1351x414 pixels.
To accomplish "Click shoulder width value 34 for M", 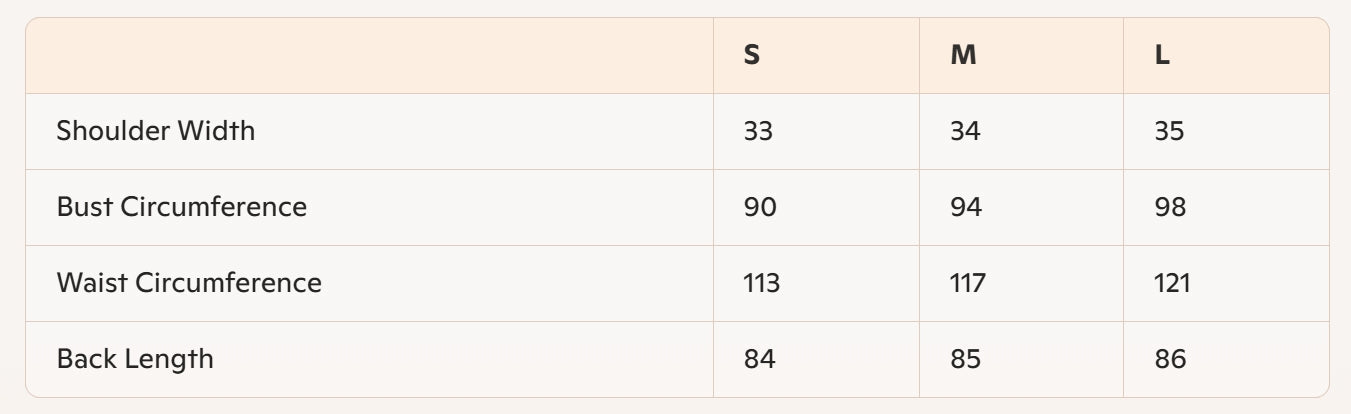I will (965, 131).
